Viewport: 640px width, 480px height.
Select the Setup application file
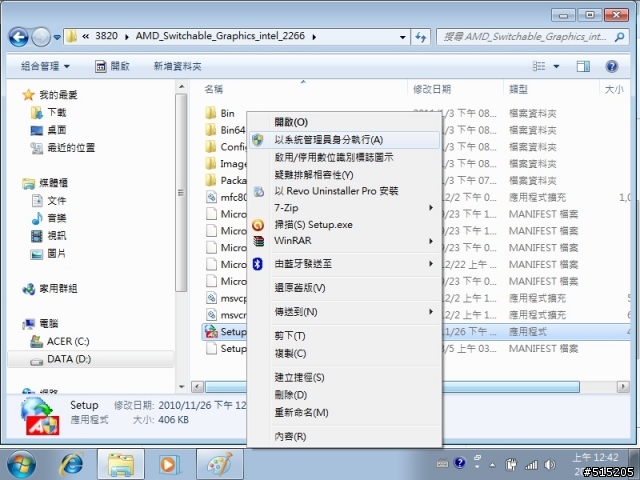225,332
